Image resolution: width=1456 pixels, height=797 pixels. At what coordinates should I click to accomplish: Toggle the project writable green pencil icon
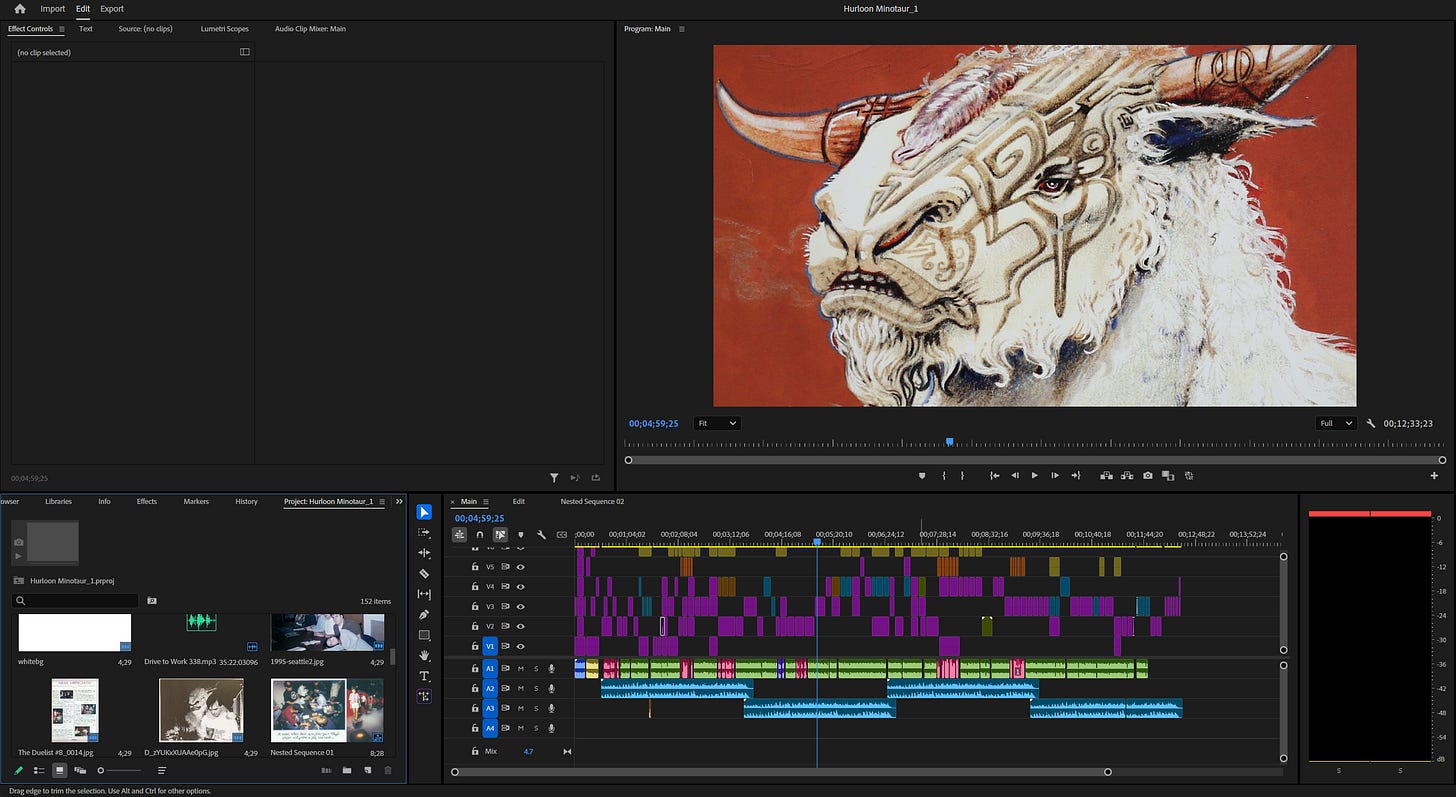click(18, 770)
